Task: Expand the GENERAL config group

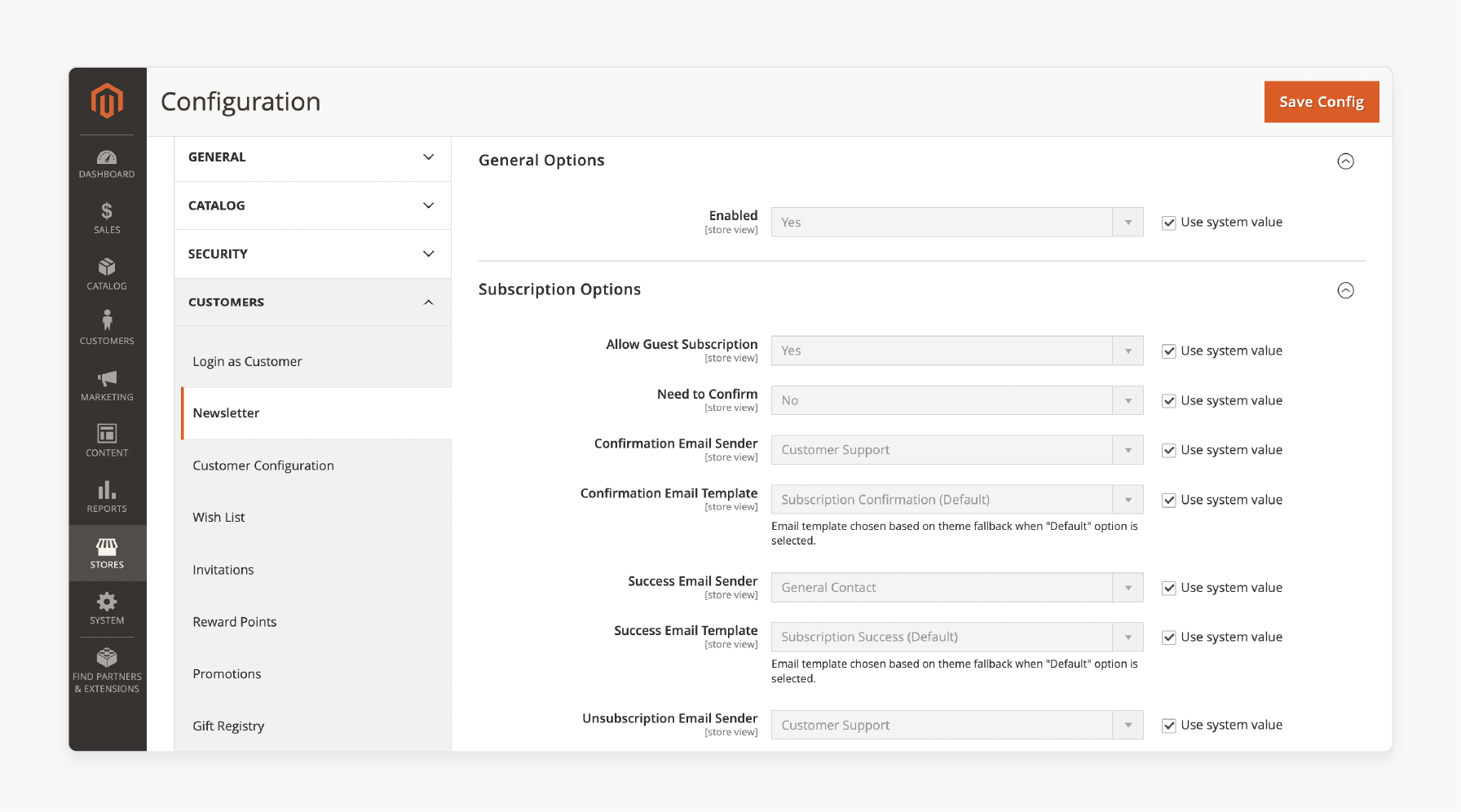Action: coord(312,157)
